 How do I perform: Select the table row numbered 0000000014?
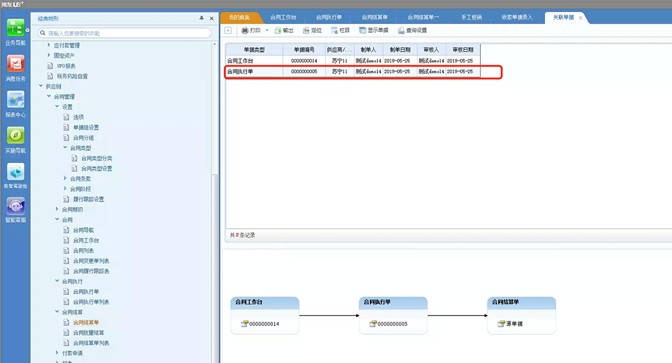point(353,61)
